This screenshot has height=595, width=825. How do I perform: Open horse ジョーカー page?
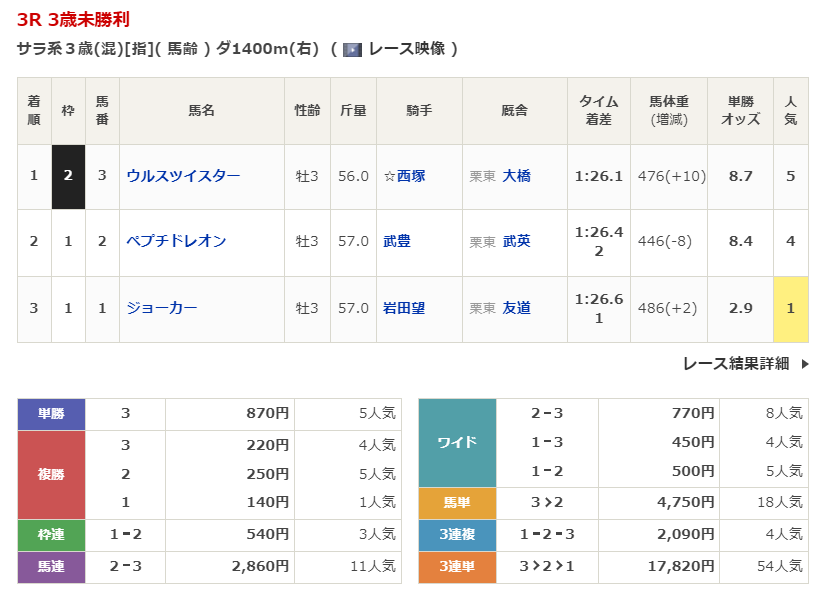161,308
